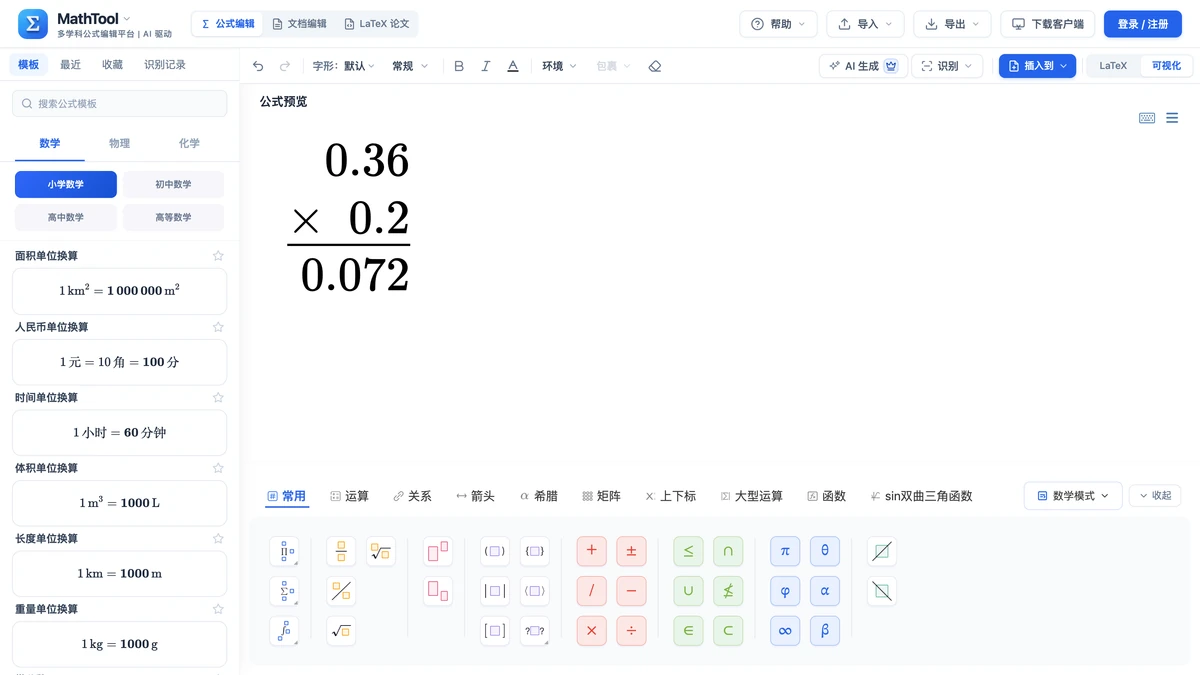Insert division symbol
Image resolution: width=1200 pixels, height=675 pixels.
[631, 631]
